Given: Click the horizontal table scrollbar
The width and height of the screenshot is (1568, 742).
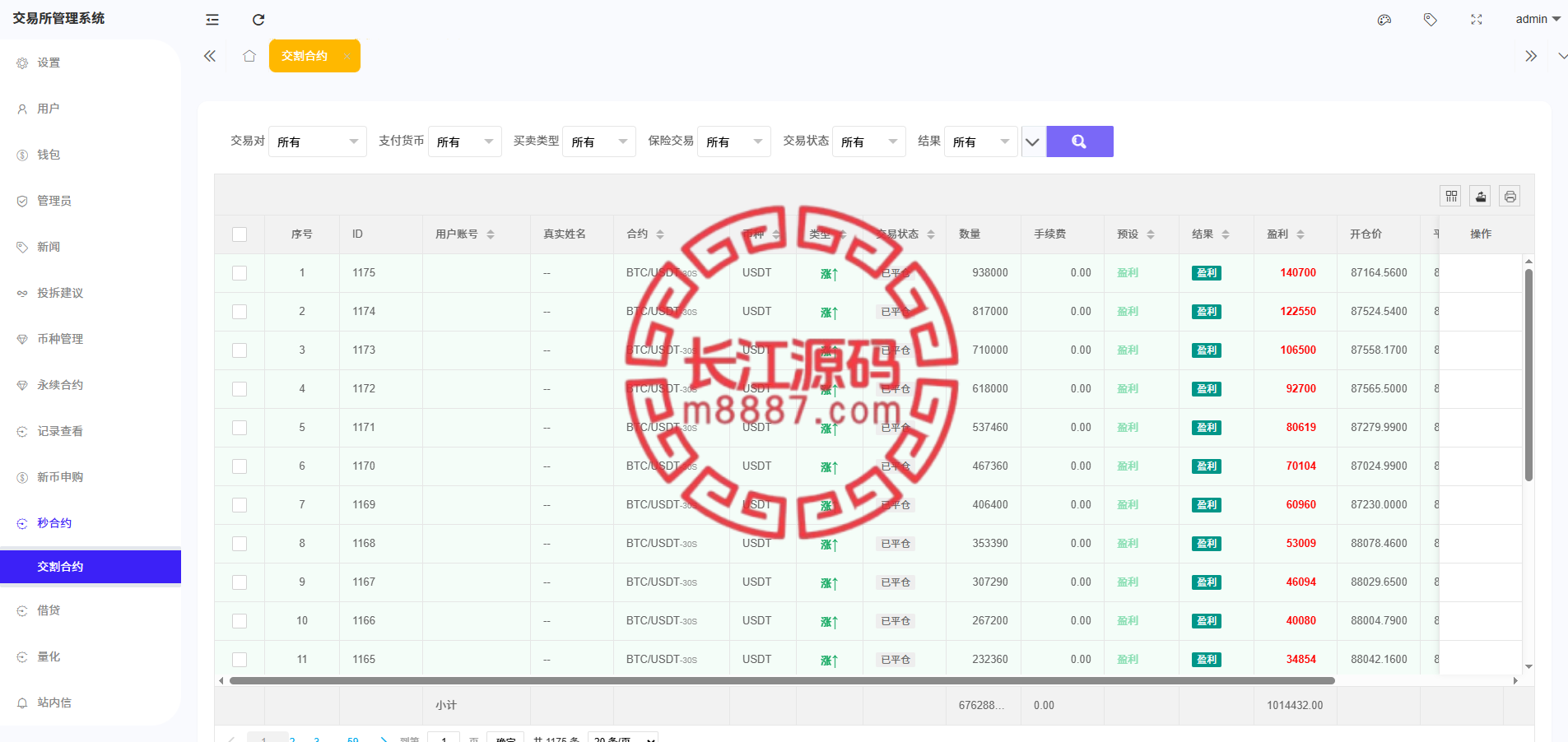Looking at the screenshot, I should pos(782,680).
